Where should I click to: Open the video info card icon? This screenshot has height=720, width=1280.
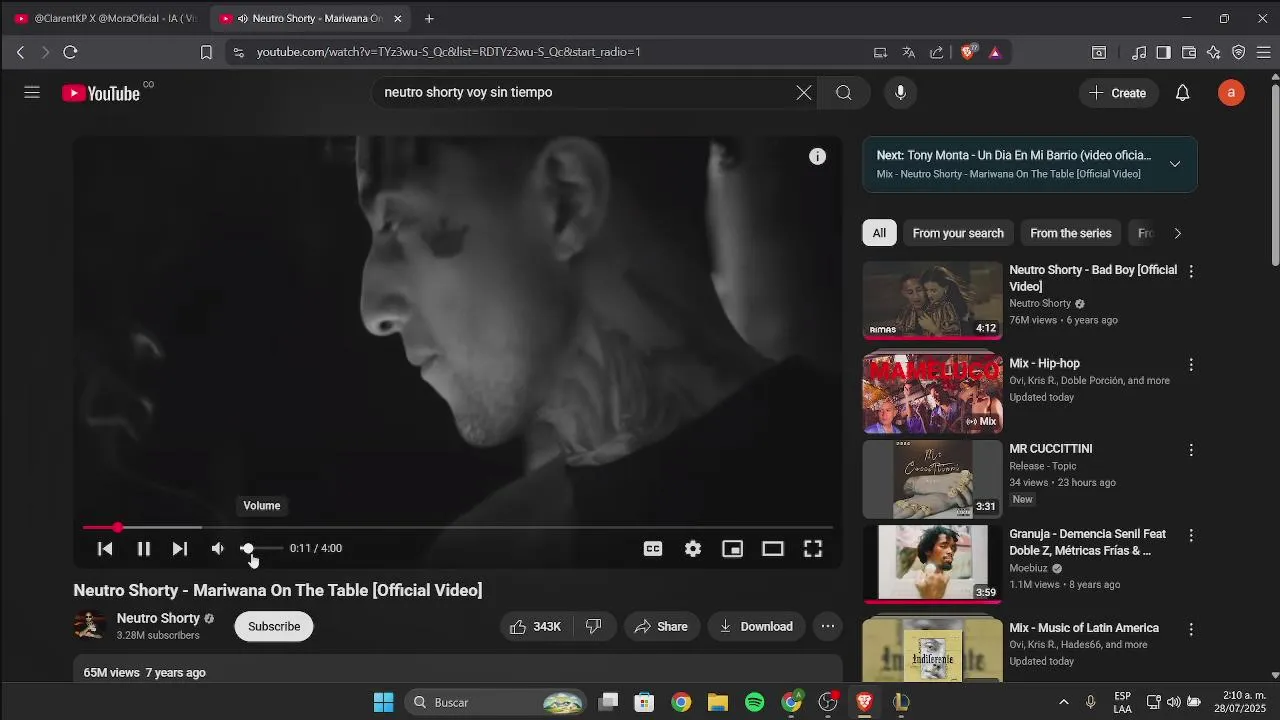[x=818, y=156]
